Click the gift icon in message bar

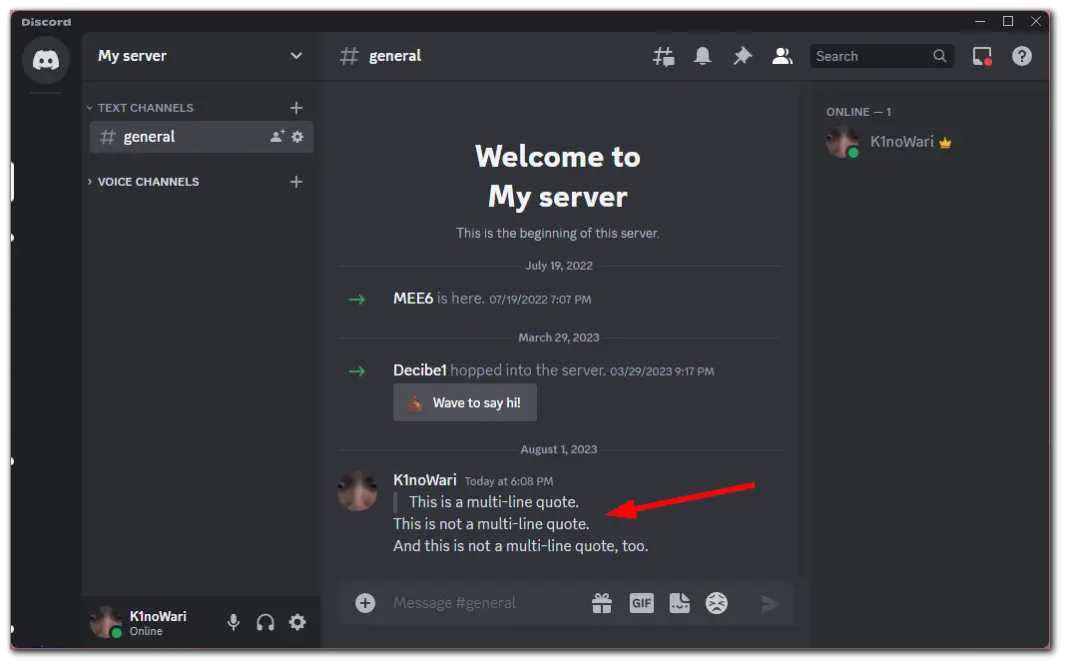pyautogui.click(x=604, y=602)
